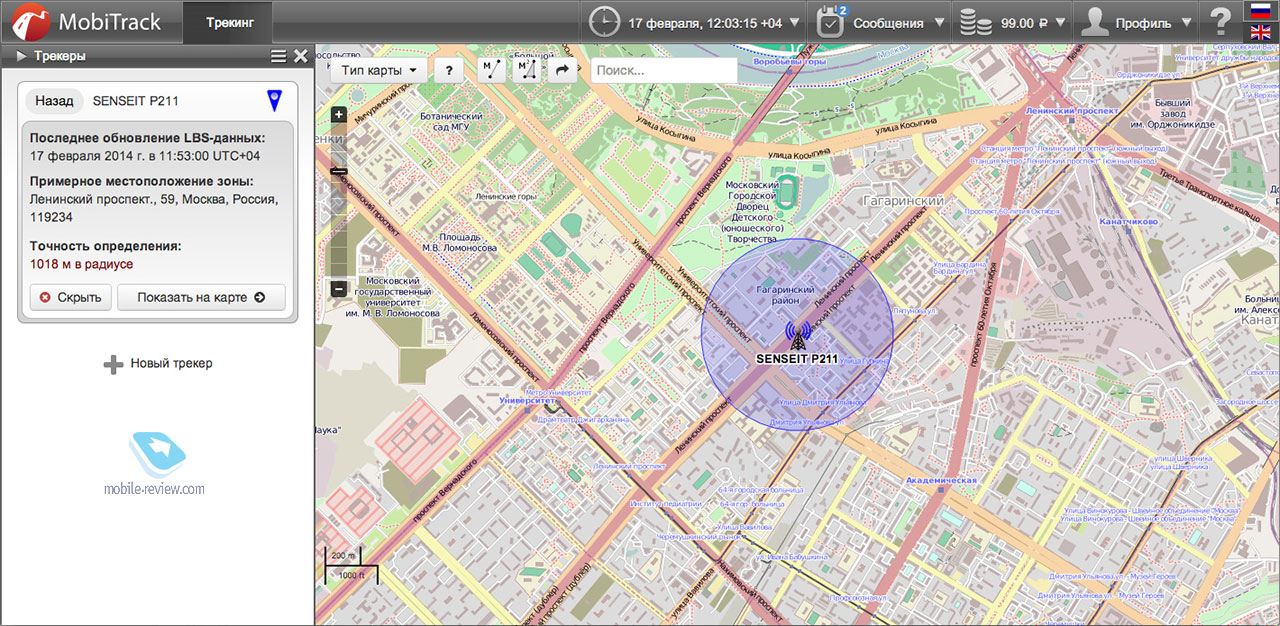This screenshot has height=626, width=1280.
Task: Click the blue tracker marker icon
Action: (274, 100)
